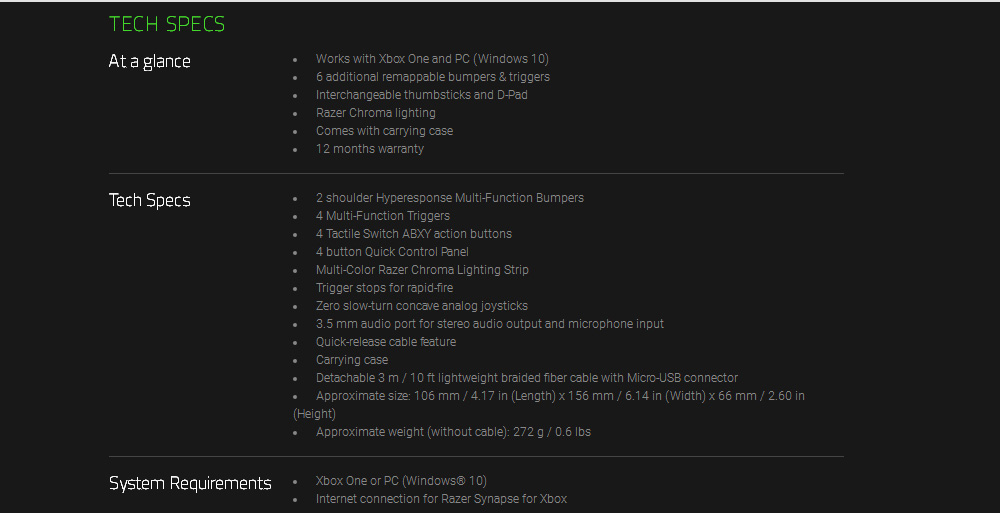This screenshot has width=1000, height=513.
Task: Click the Quick-release cable feature item
Action: 385,342
